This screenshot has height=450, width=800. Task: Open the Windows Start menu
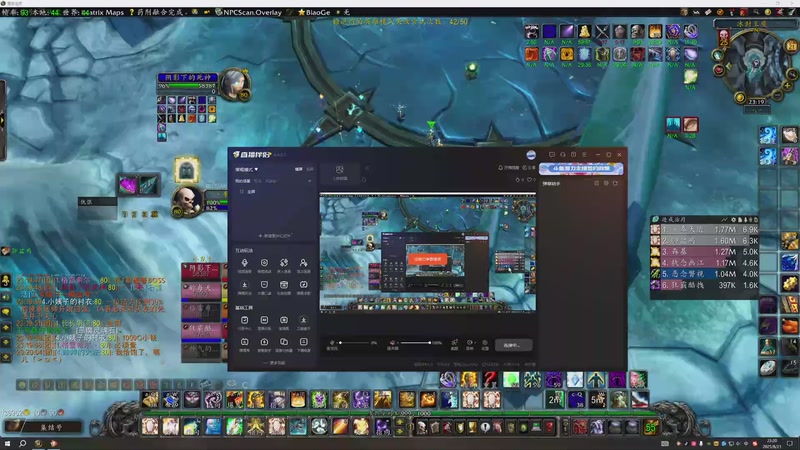tap(7, 444)
